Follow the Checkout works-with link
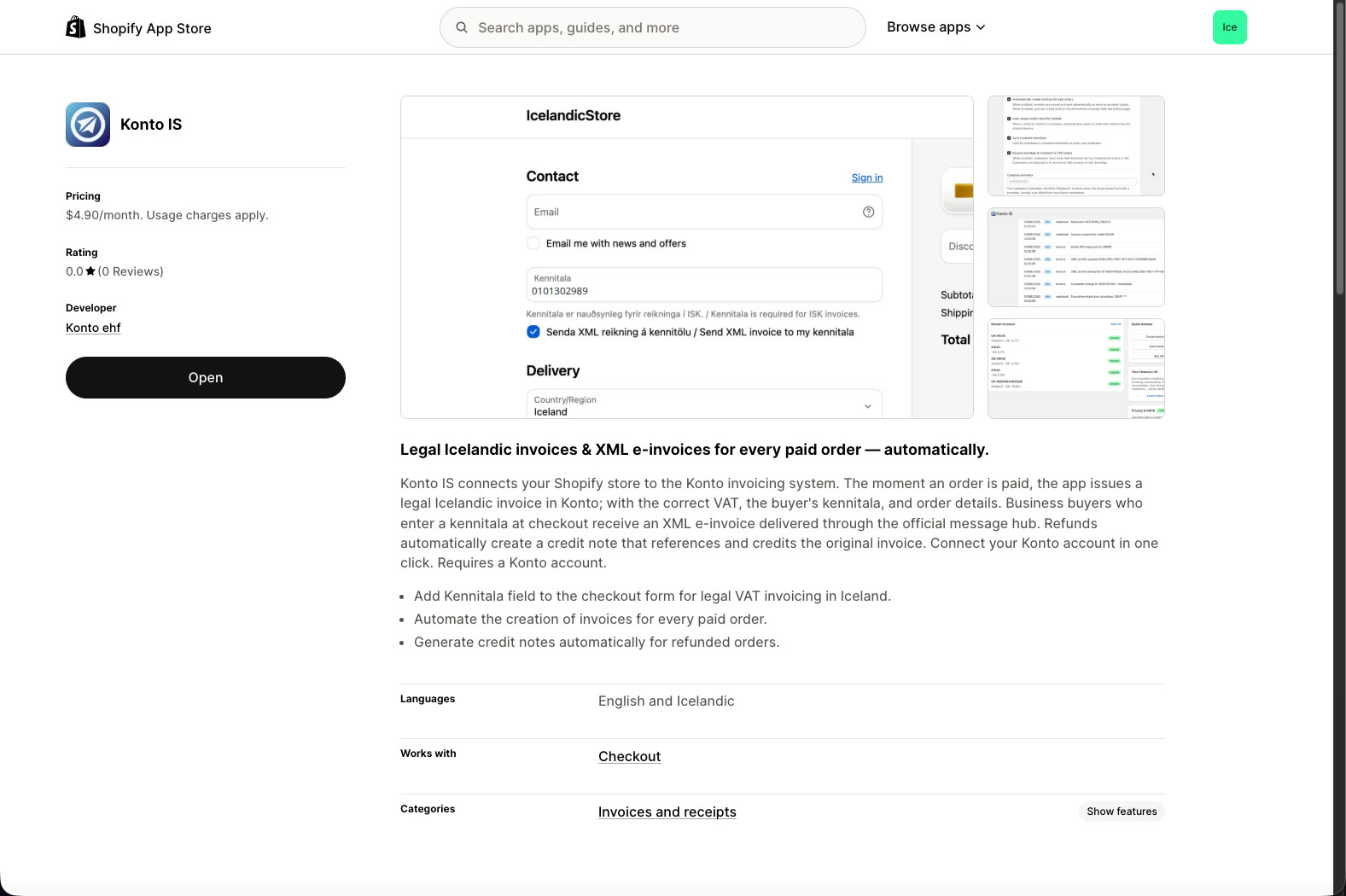The image size is (1346, 896). [x=630, y=756]
